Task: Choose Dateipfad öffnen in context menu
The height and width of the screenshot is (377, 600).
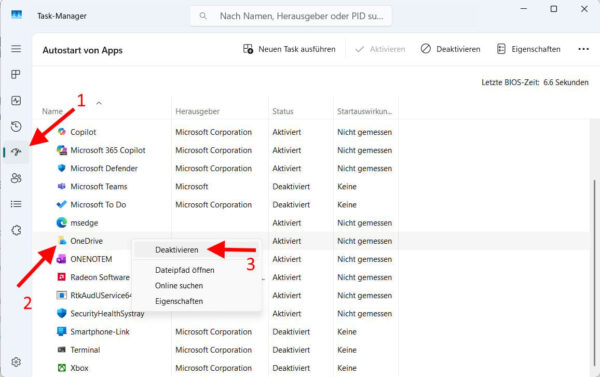Action: (184, 270)
